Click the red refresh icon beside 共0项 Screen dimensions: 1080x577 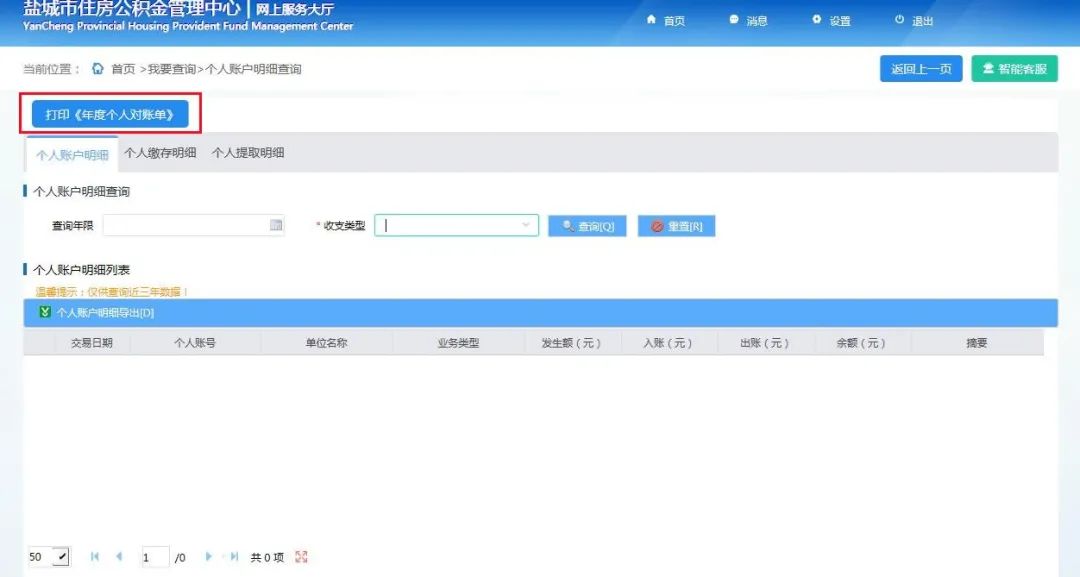[x=302, y=557]
